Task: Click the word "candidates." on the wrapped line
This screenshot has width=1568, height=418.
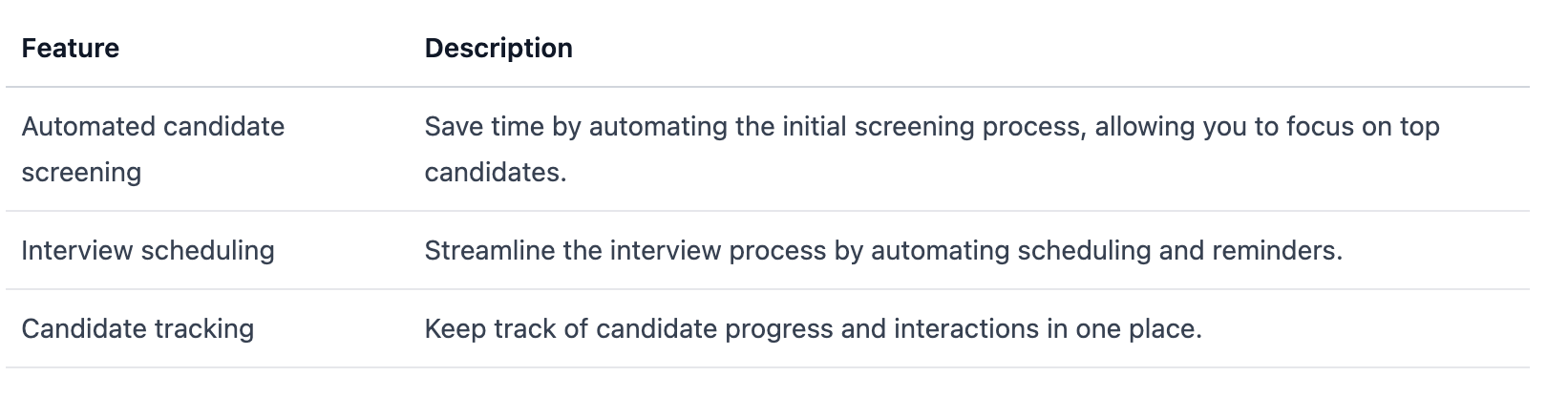Action: (495, 172)
